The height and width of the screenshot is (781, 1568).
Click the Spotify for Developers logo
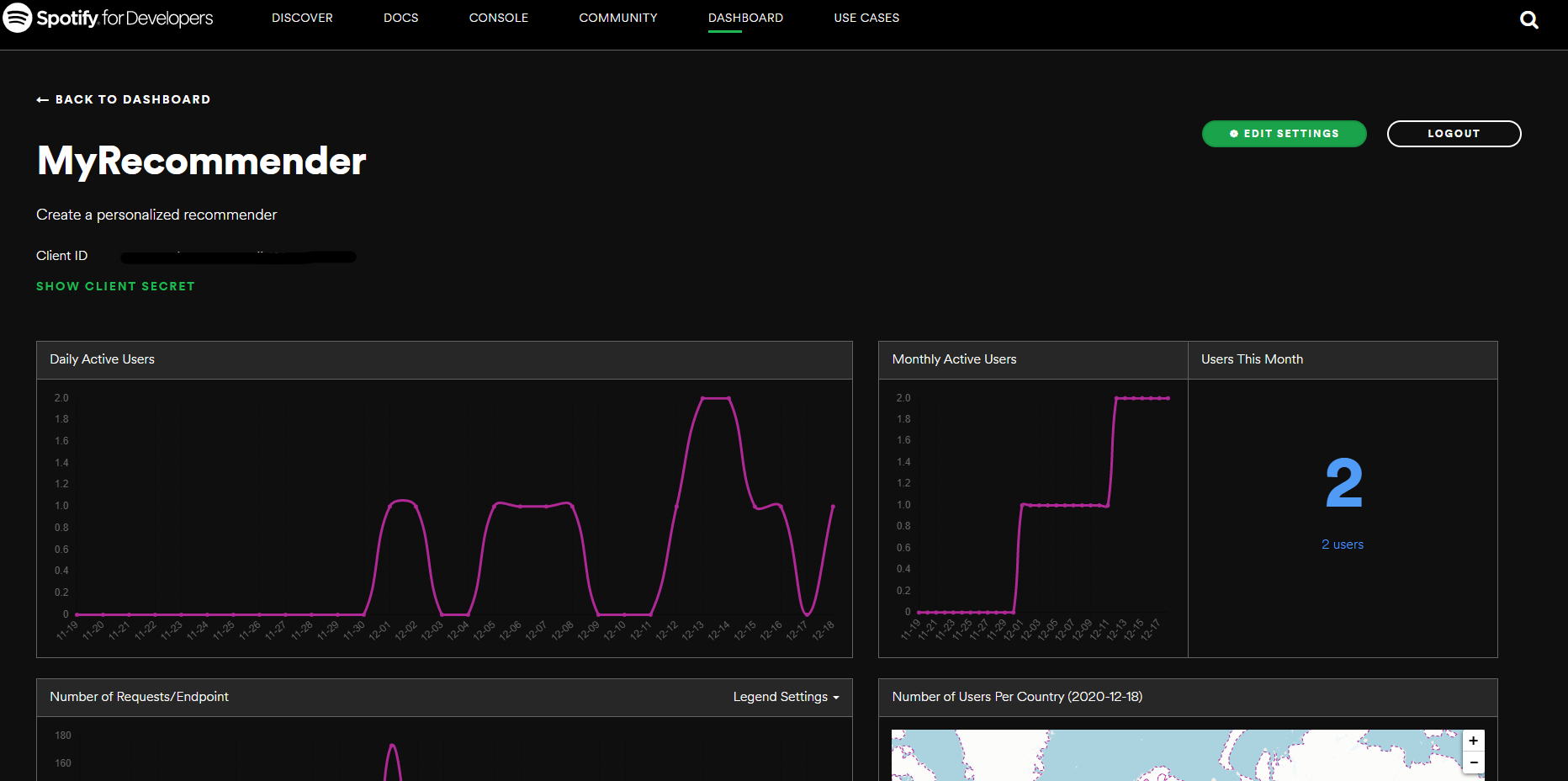click(x=109, y=18)
